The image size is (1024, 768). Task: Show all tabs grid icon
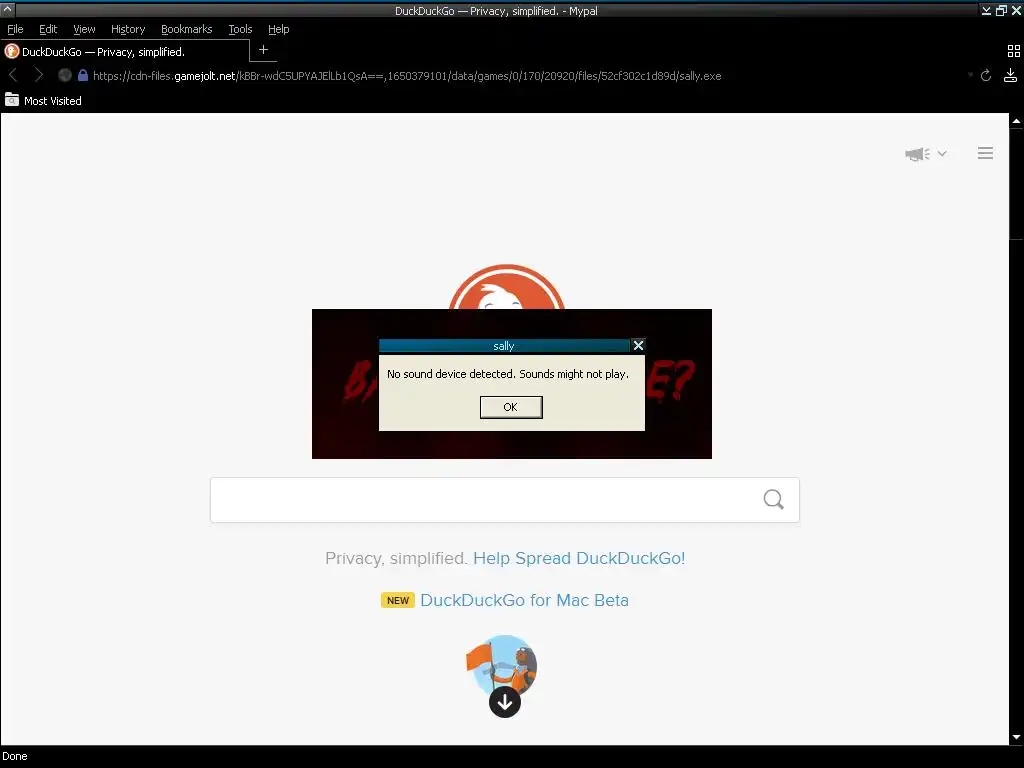tap(1014, 52)
